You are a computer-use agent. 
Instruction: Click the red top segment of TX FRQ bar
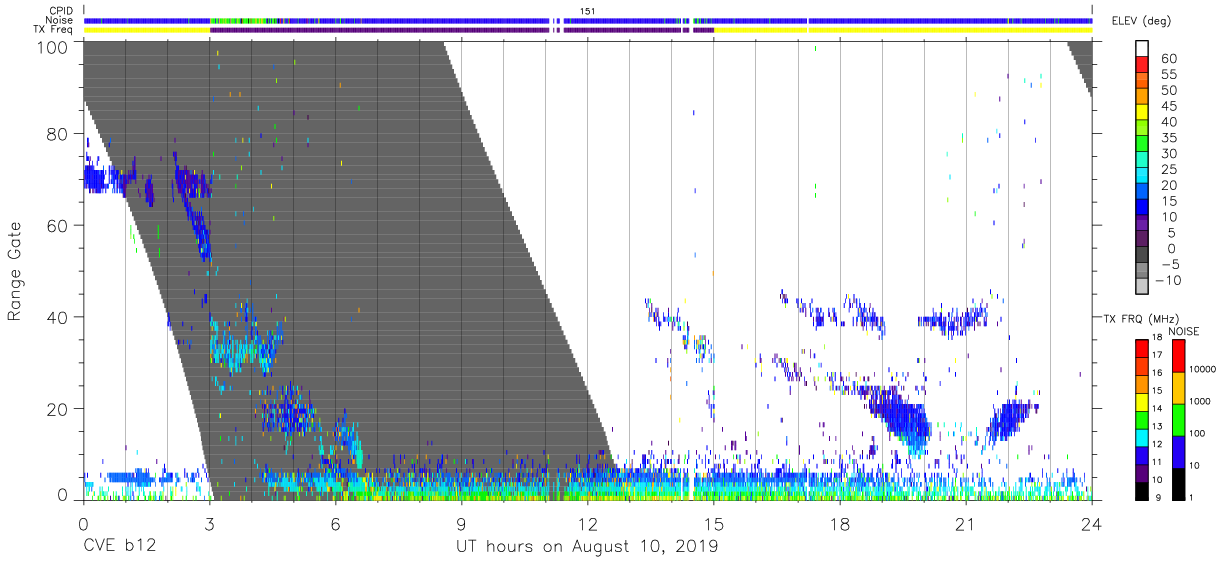tap(1142, 349)
